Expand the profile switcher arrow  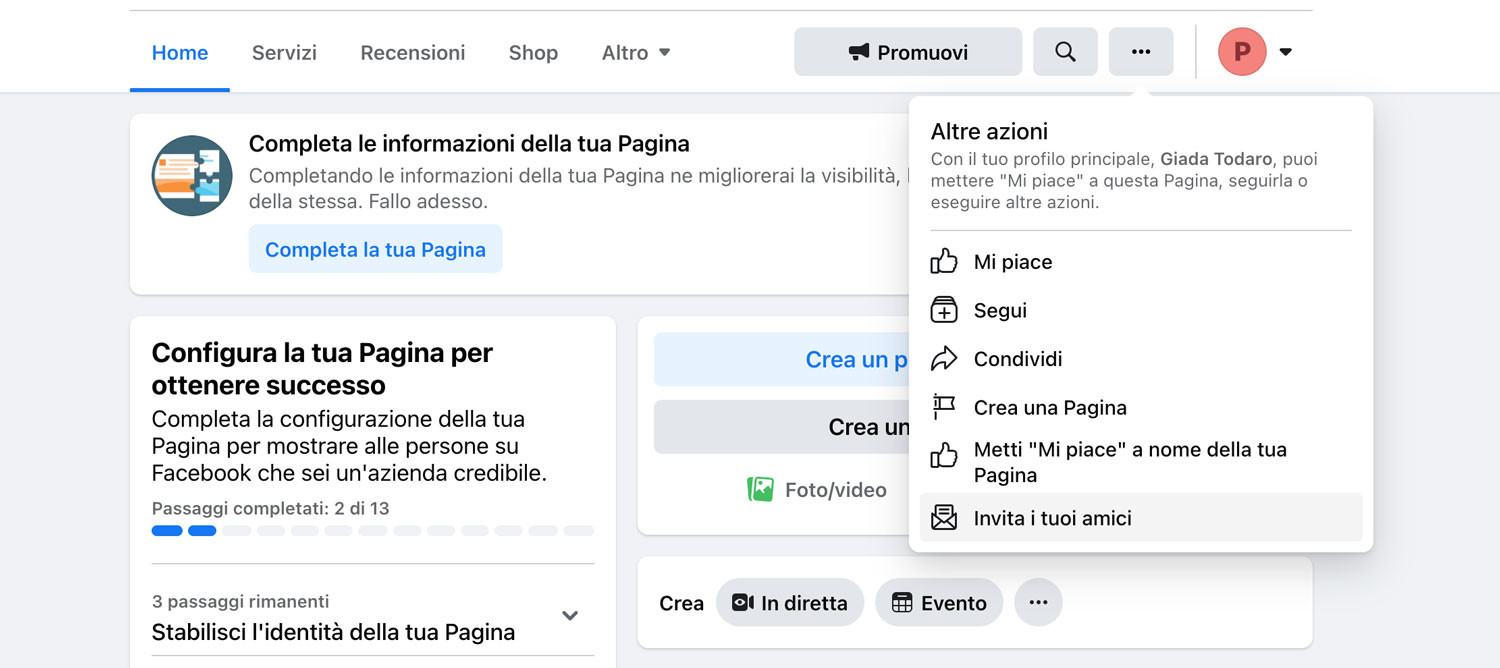(x=1286, y=52)
